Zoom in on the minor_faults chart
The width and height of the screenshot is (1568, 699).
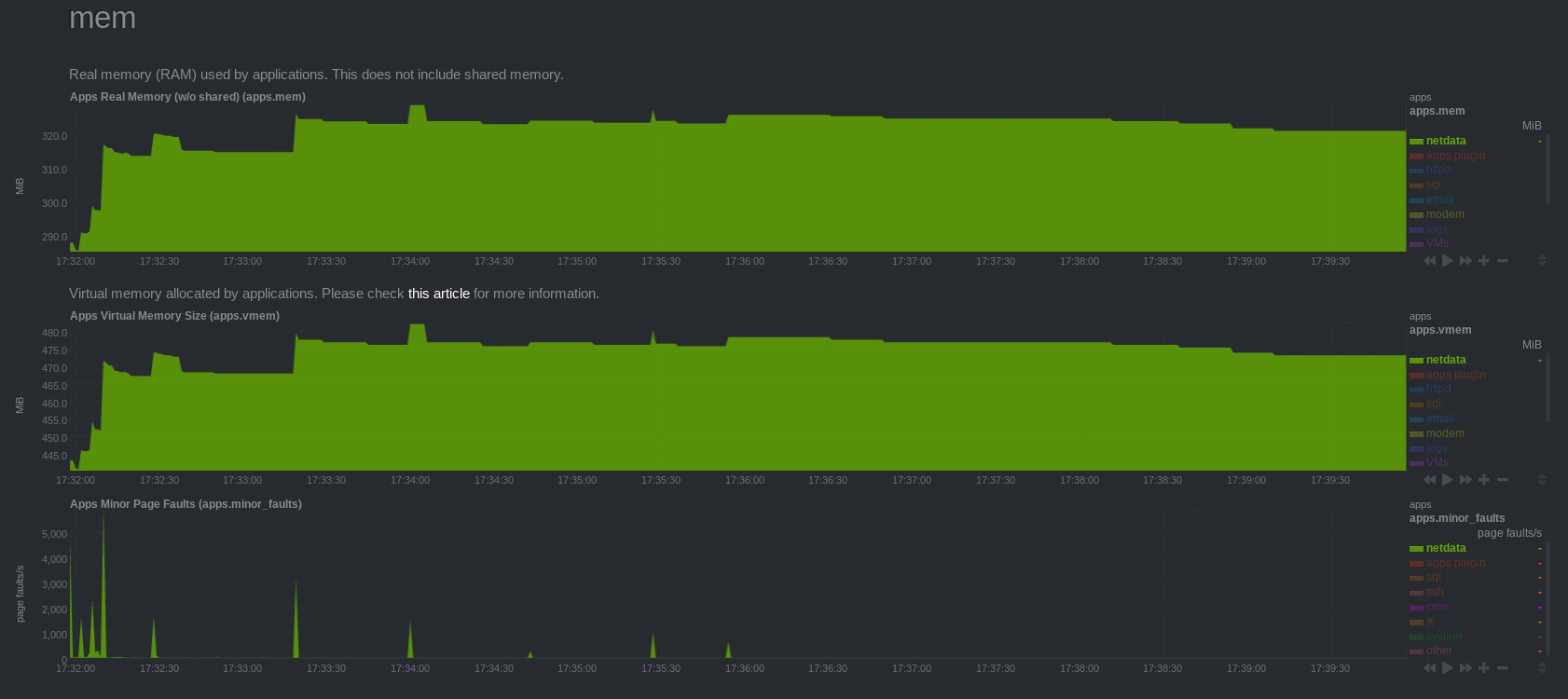(x=1484, y=668)
